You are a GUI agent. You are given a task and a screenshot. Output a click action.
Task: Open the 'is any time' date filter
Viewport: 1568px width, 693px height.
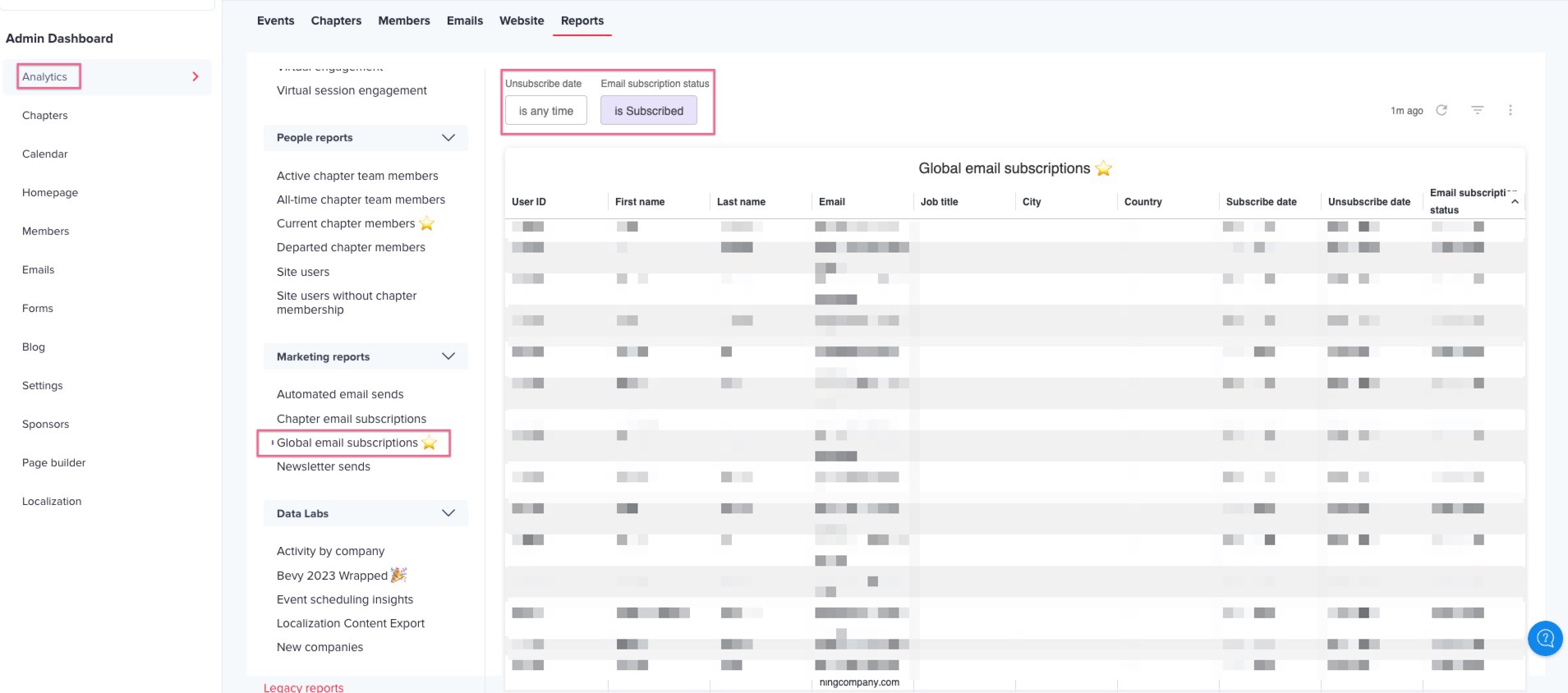tap(545, 111)
